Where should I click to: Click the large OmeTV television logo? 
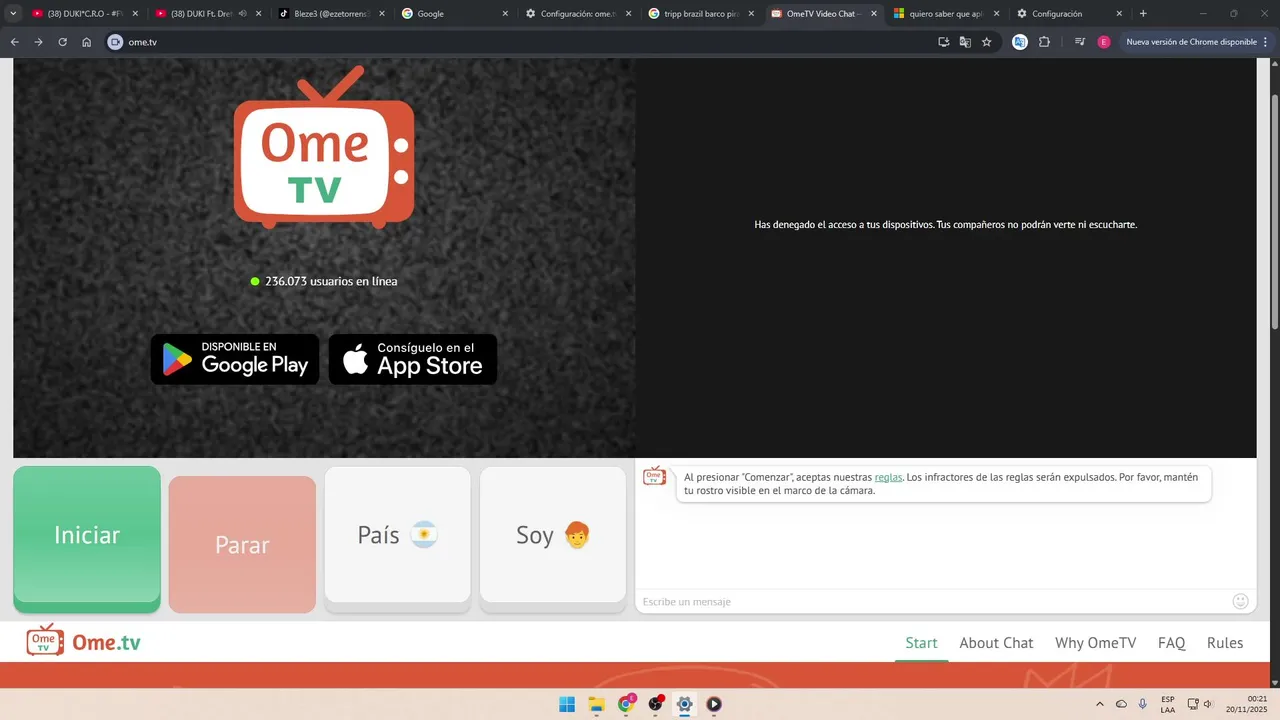click(x=324, y=148)
